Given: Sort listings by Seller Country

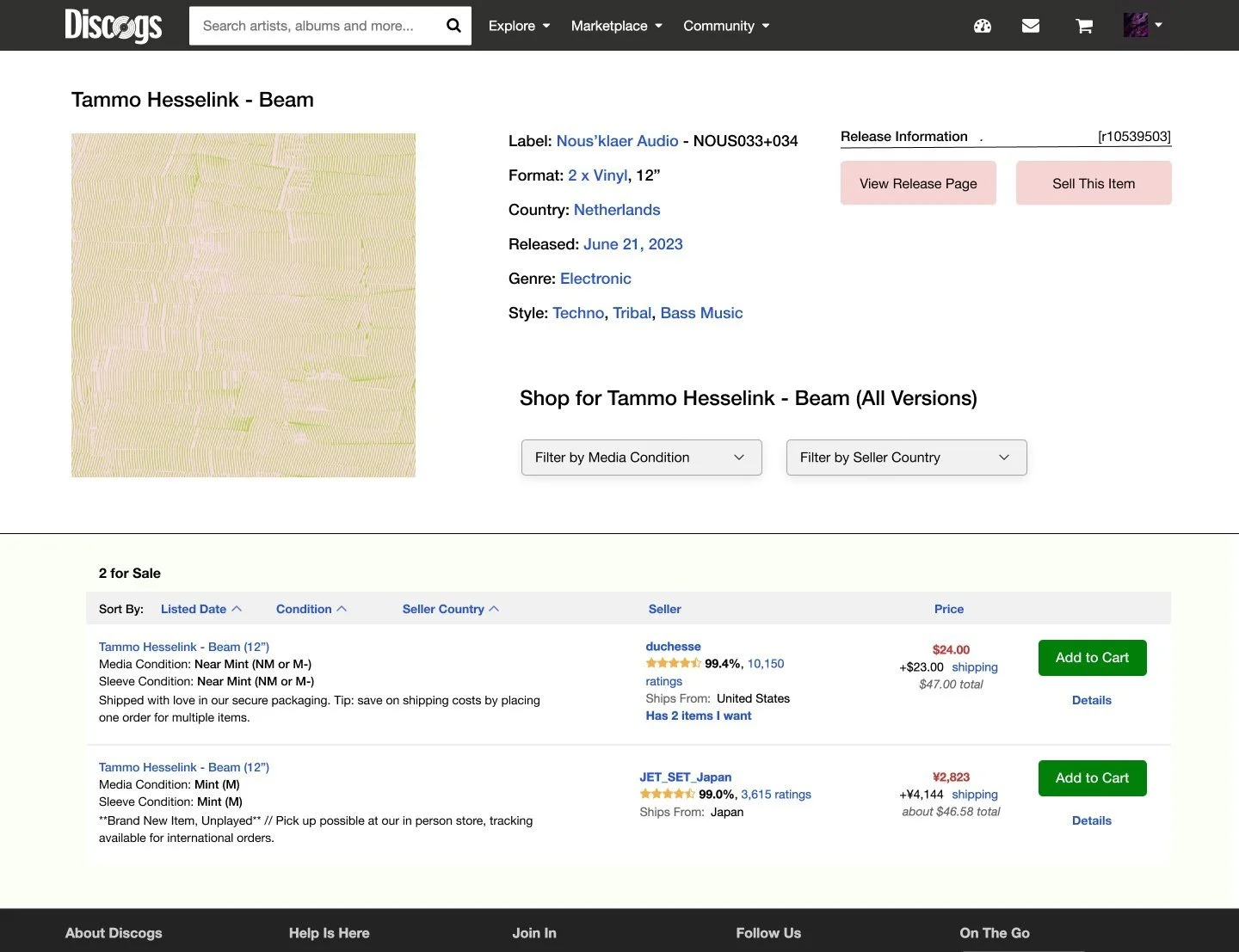Looking at the screenshot, I should coord(451,609).
